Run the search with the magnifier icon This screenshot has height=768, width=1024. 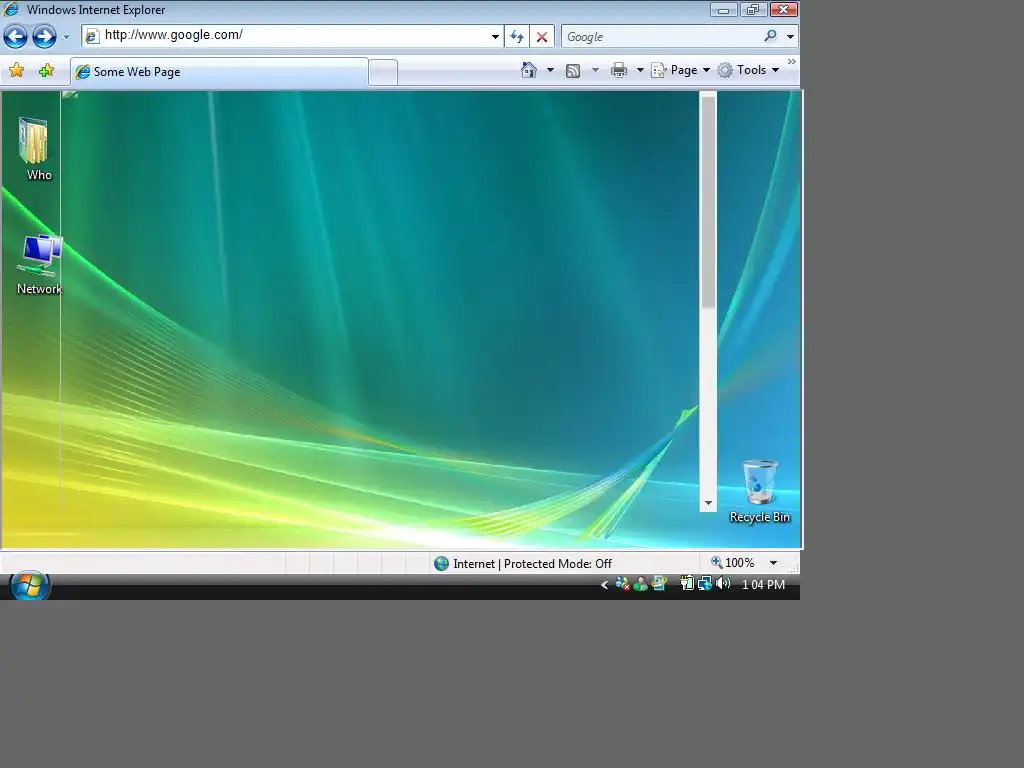click(771, 36)
